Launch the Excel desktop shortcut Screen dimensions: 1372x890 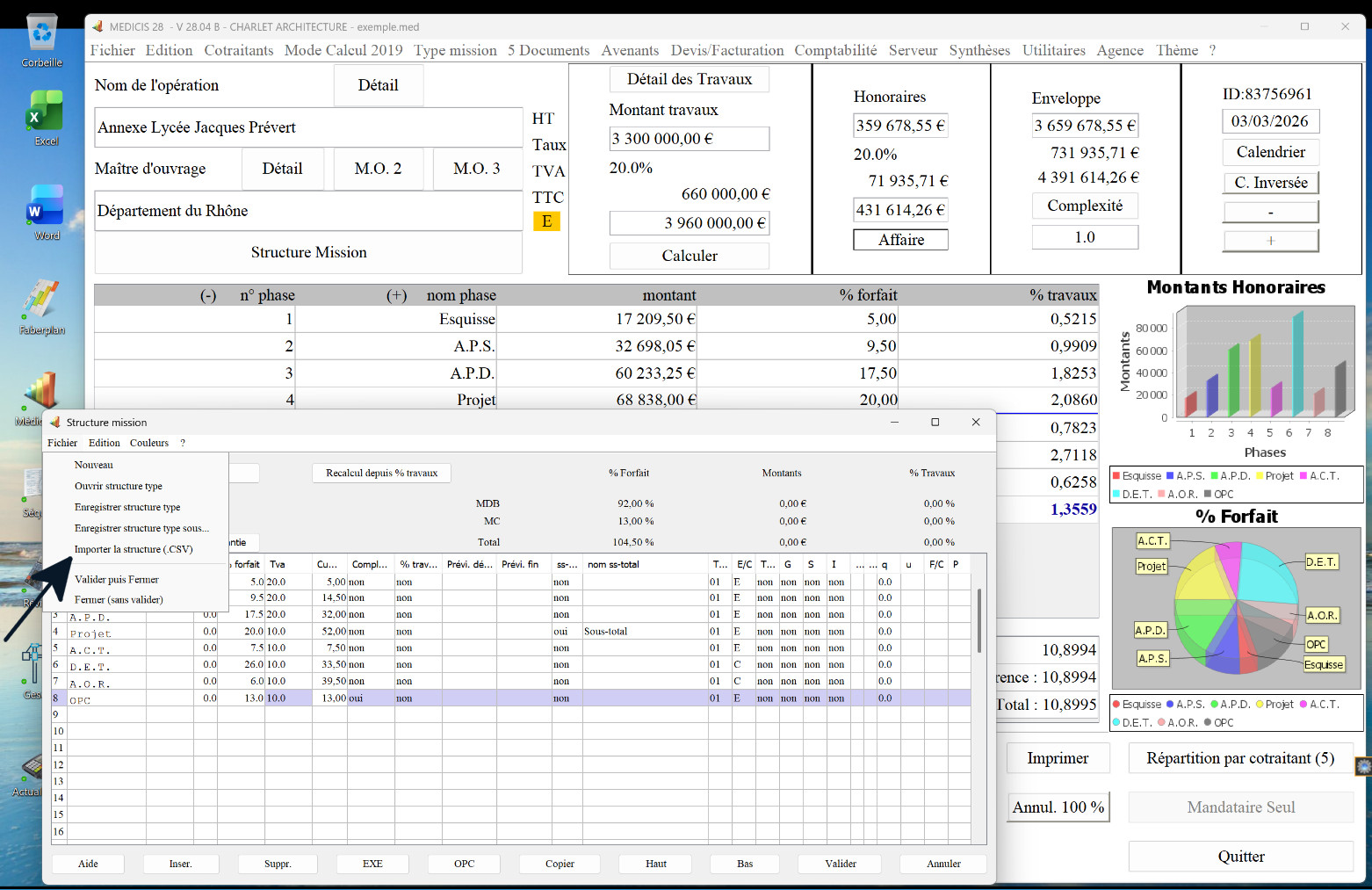tap(45, 118)
